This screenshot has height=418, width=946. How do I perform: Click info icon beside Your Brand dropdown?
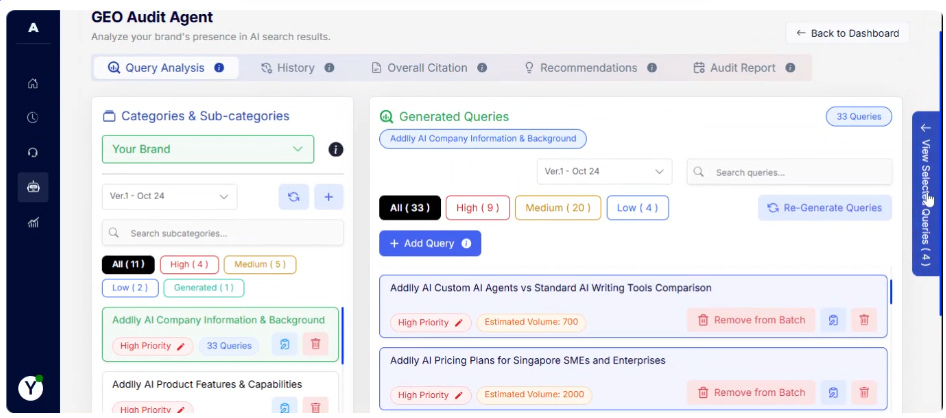coord(336,150)
